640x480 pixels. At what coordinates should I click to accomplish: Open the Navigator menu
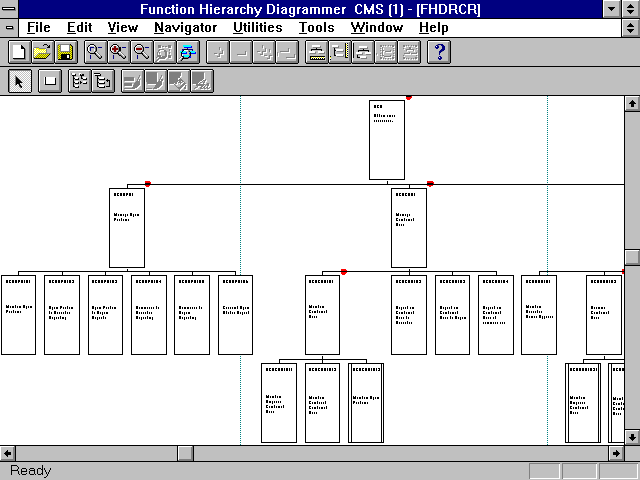point(185,27)
